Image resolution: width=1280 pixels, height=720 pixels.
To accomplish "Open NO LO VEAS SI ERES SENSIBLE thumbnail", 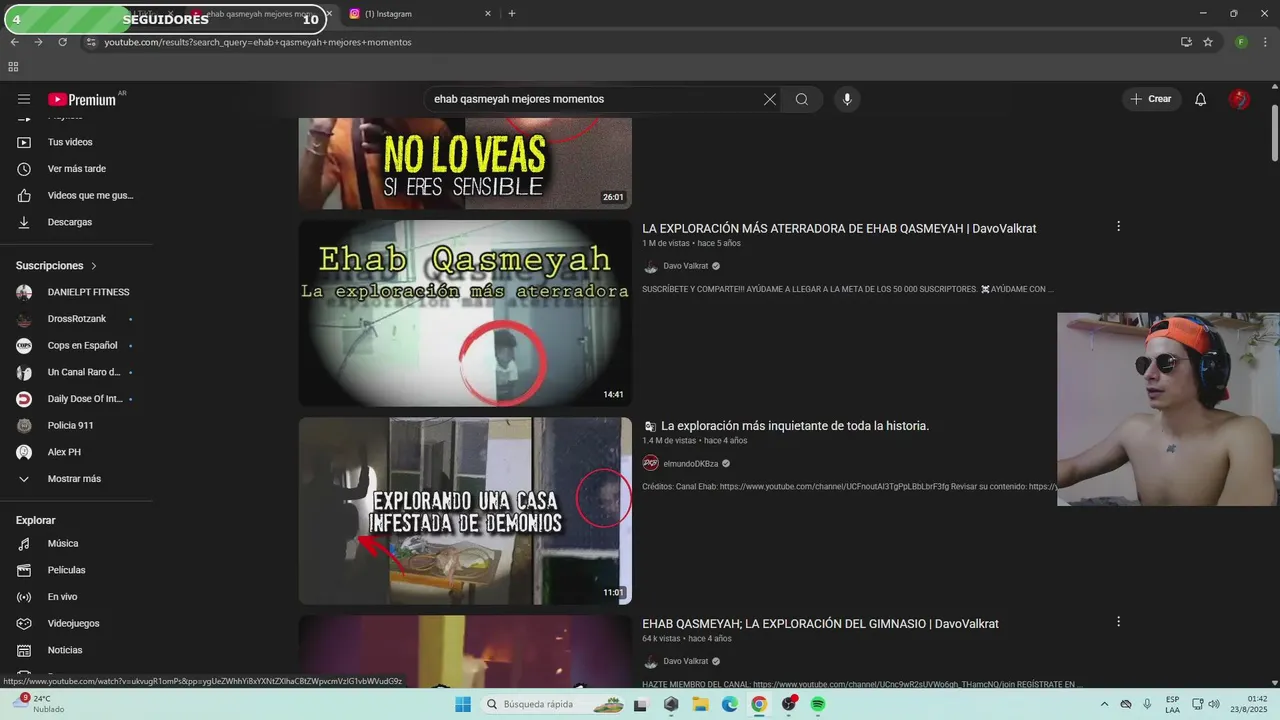I will click(465, 163).
